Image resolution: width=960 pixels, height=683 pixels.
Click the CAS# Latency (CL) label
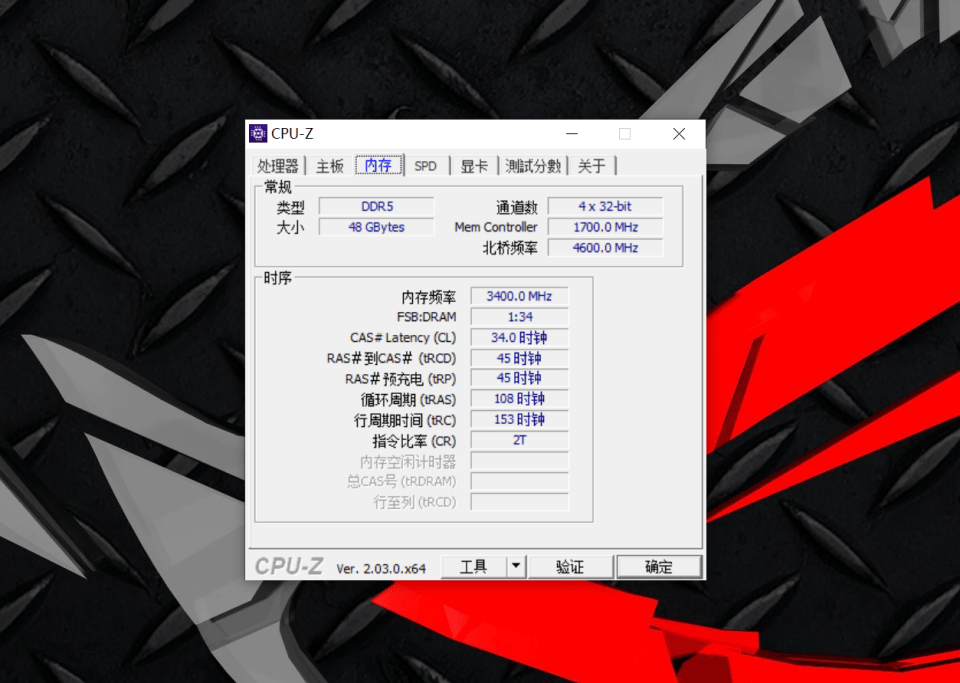pos(403,338)
